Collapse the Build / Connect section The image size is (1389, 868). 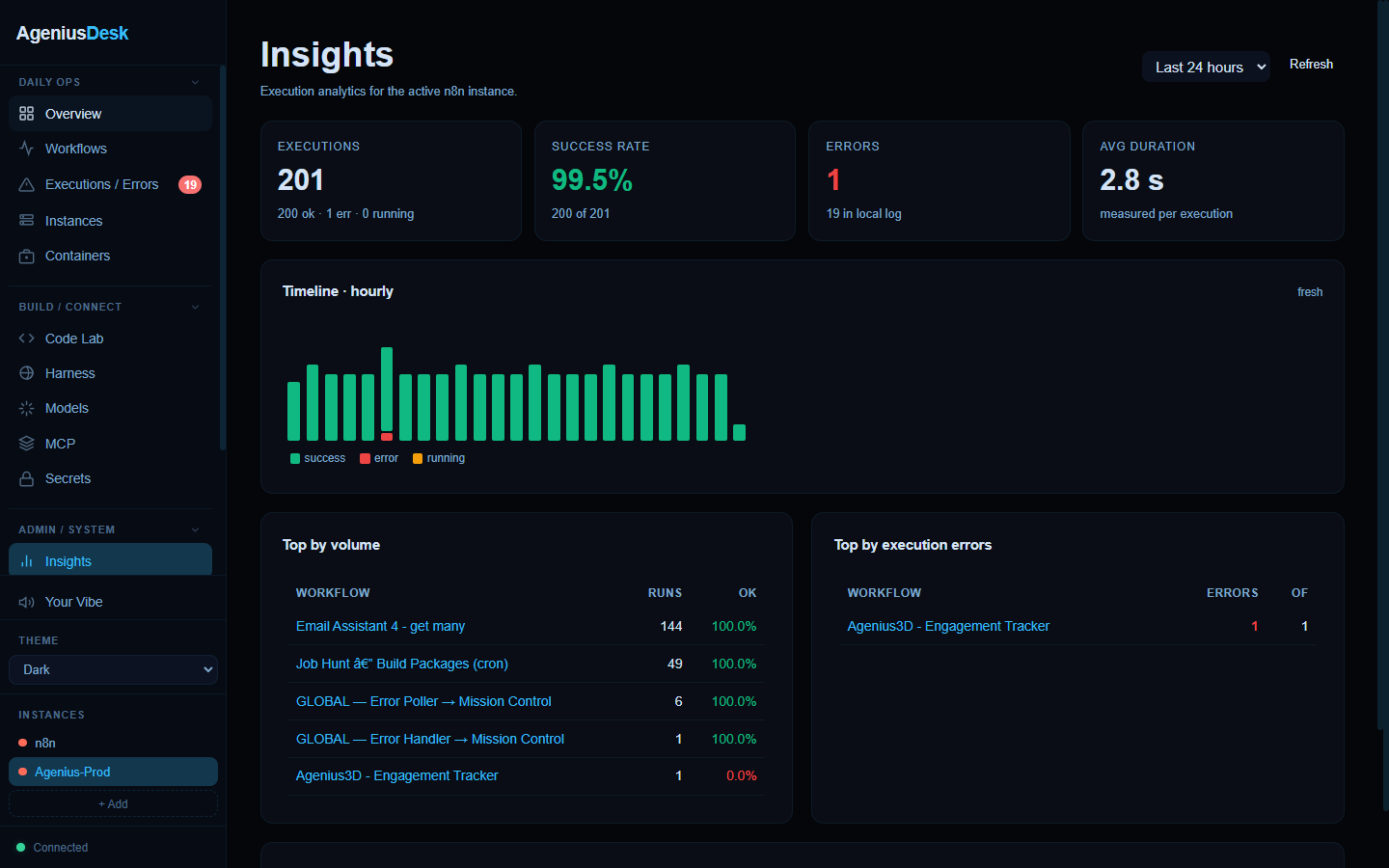(x=195, y=307)
